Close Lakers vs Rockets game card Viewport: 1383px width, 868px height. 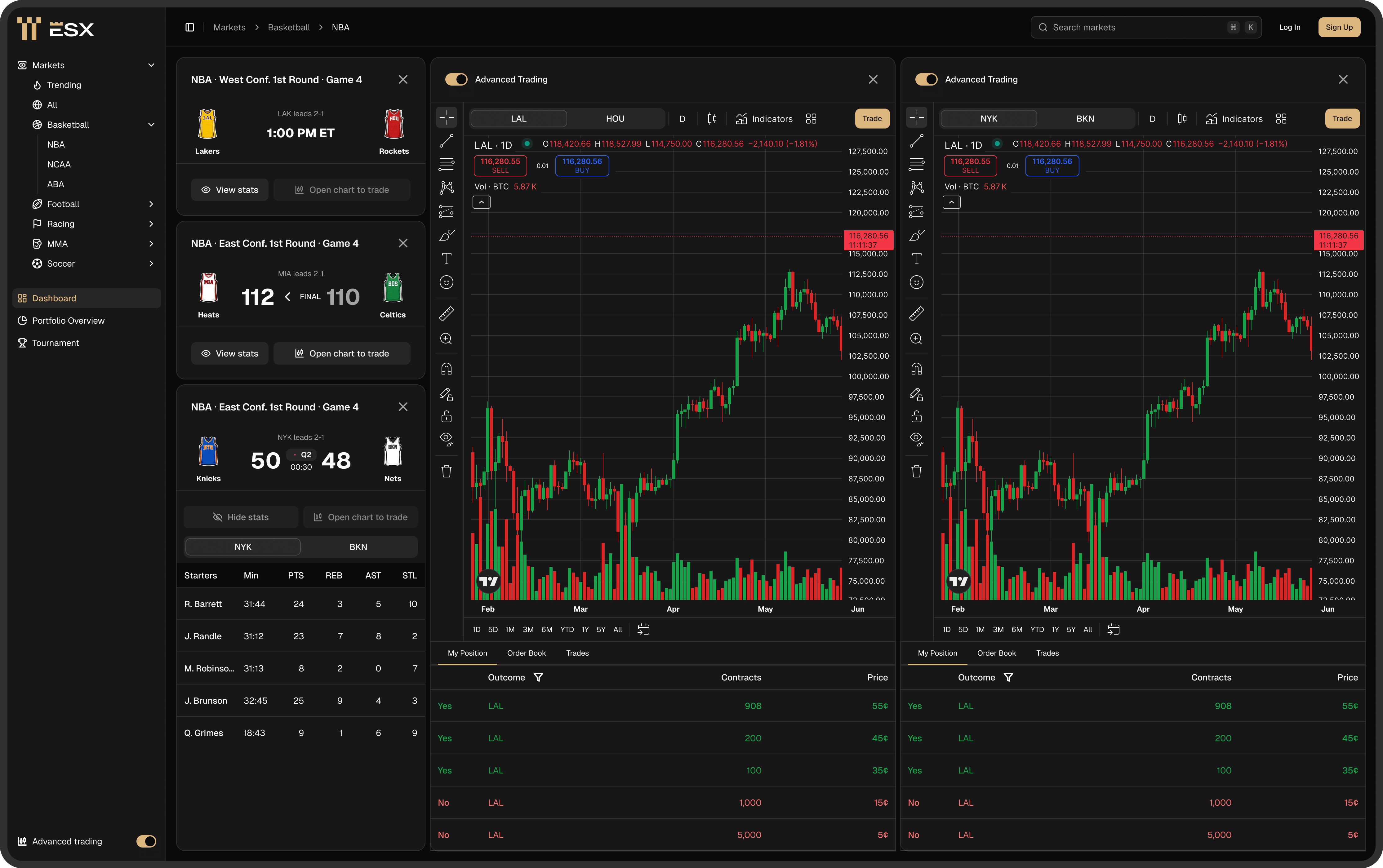[x=403, y=79]
